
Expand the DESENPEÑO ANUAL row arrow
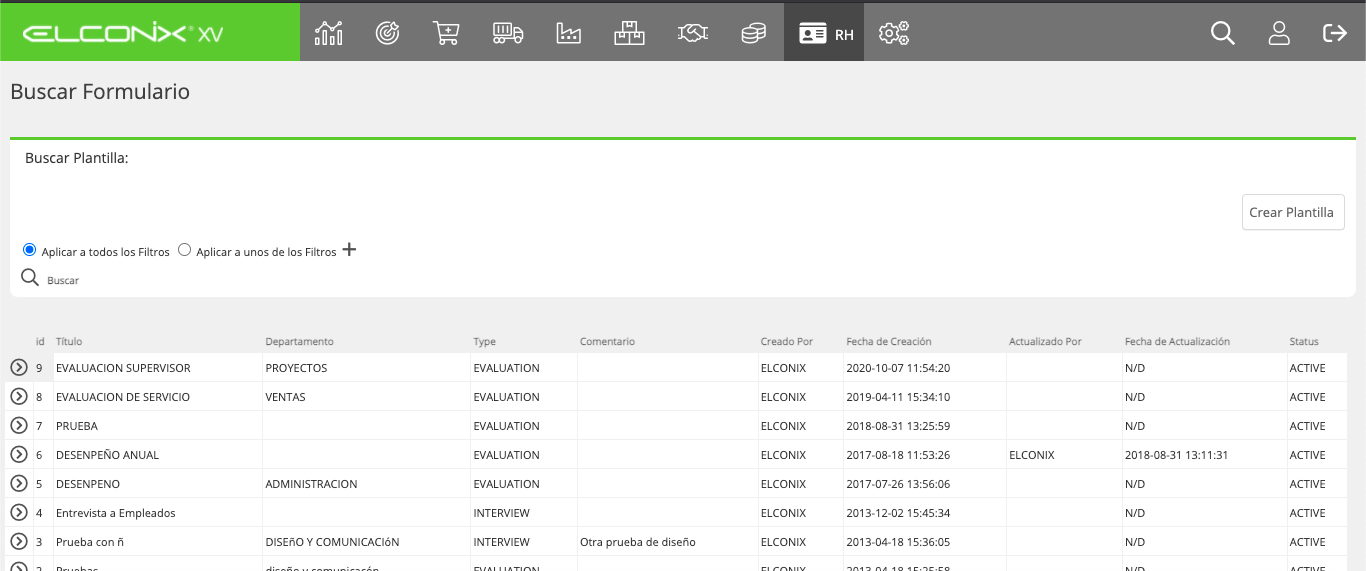(18, 454)
